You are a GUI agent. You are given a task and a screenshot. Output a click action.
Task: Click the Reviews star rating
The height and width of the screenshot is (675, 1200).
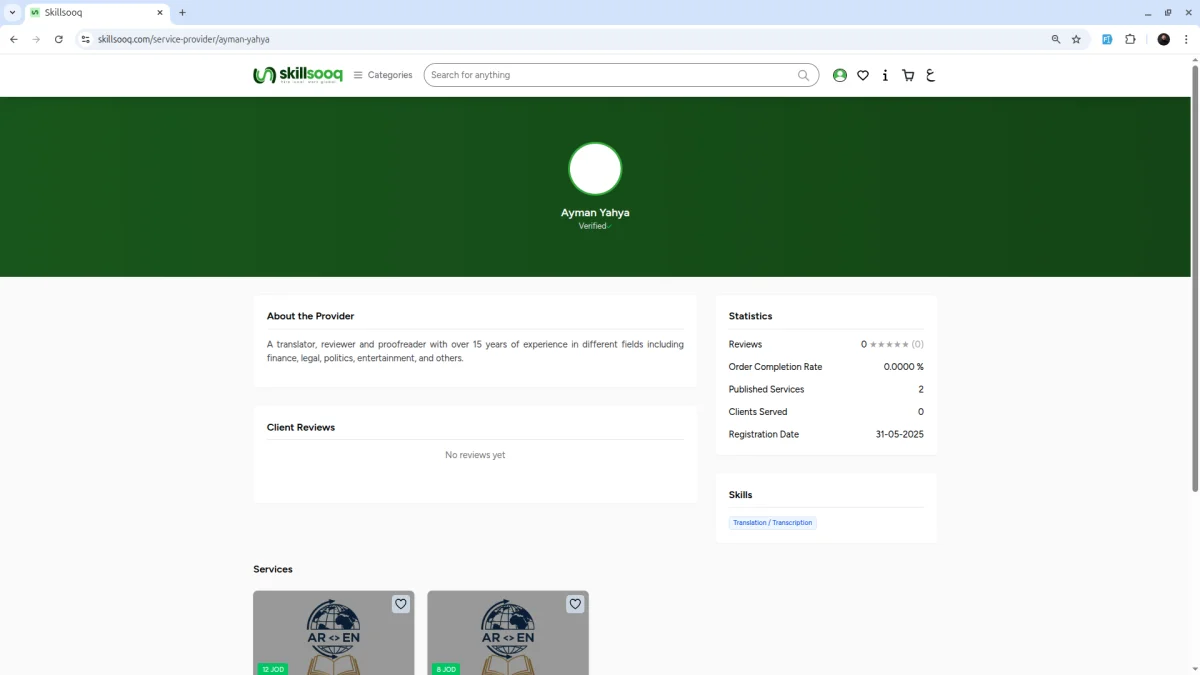coord(890,345)
